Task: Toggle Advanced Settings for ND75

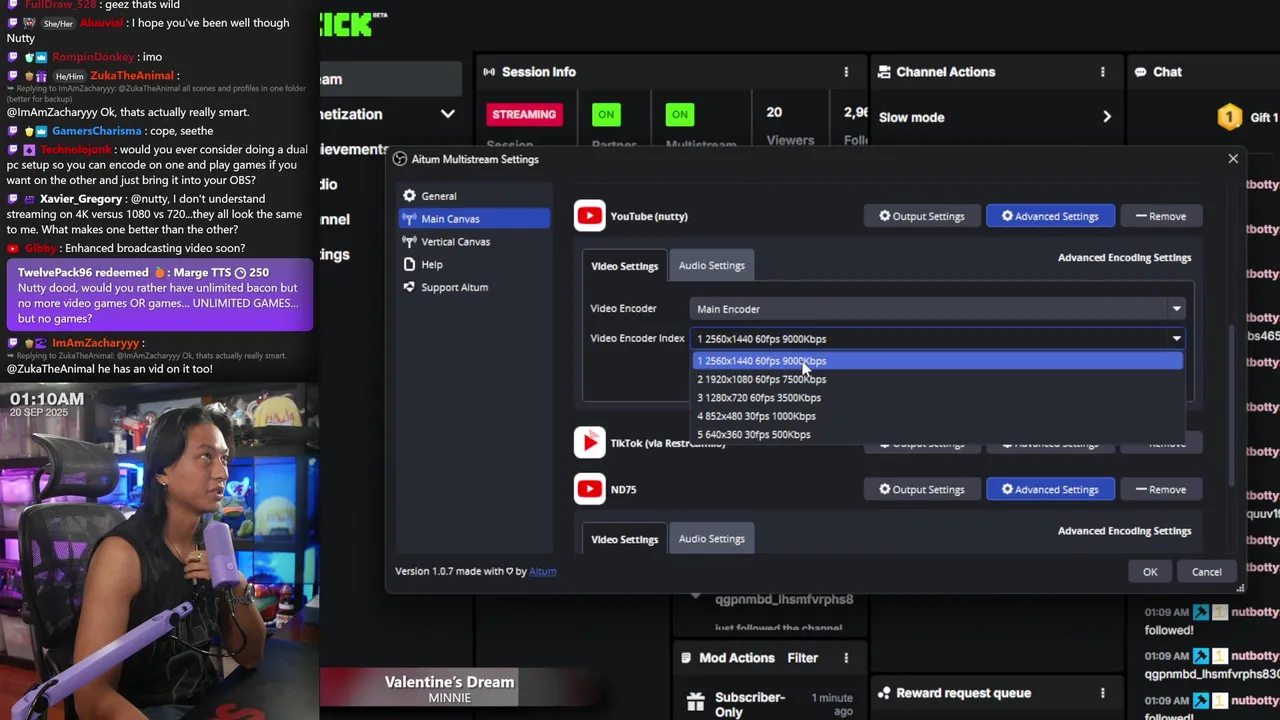Action: click(1050, 489)
